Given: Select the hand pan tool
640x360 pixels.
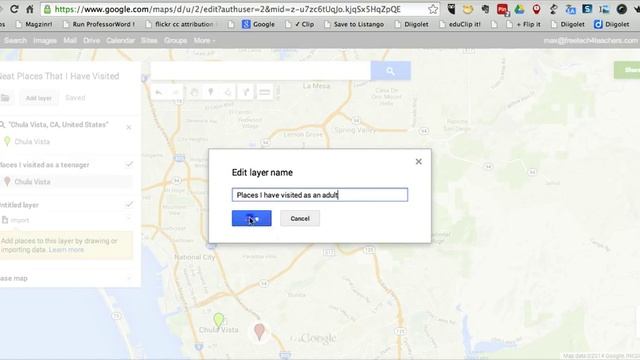Looking at the screenshot, I should pos(194,93).
